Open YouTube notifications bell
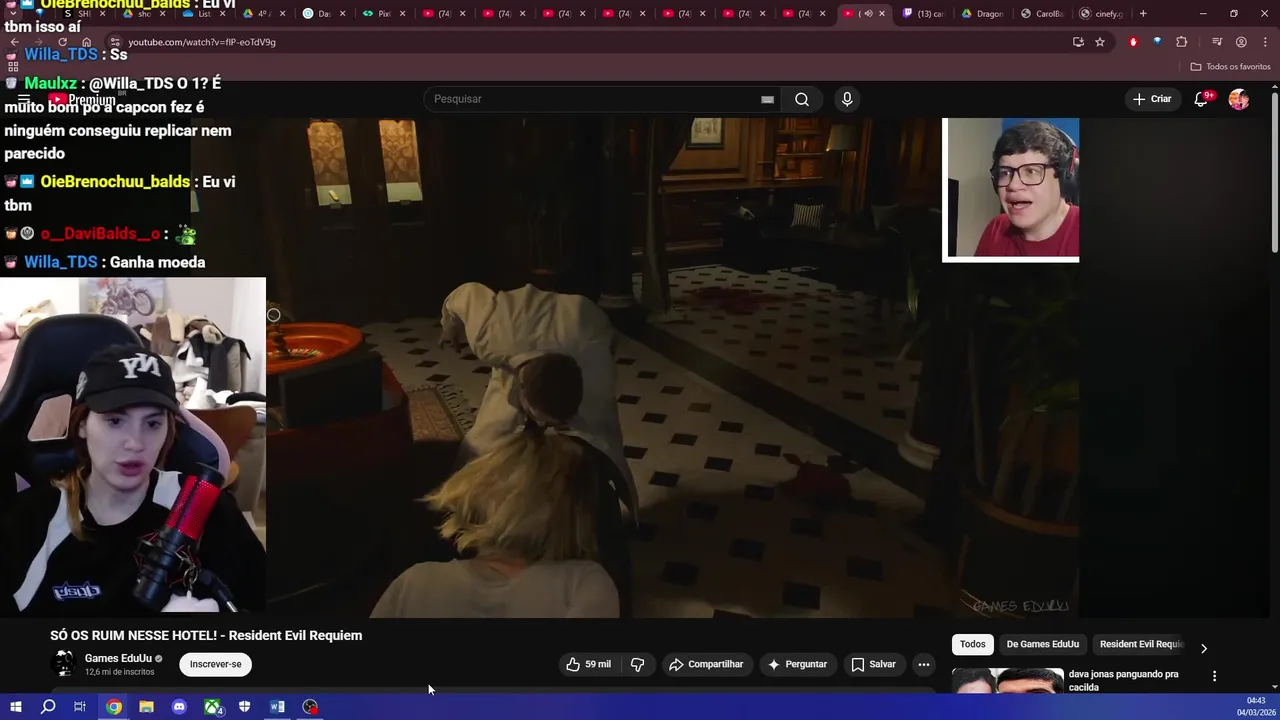The width and height of the screenshot is (1280, 720). click(x=1201, y=99)
